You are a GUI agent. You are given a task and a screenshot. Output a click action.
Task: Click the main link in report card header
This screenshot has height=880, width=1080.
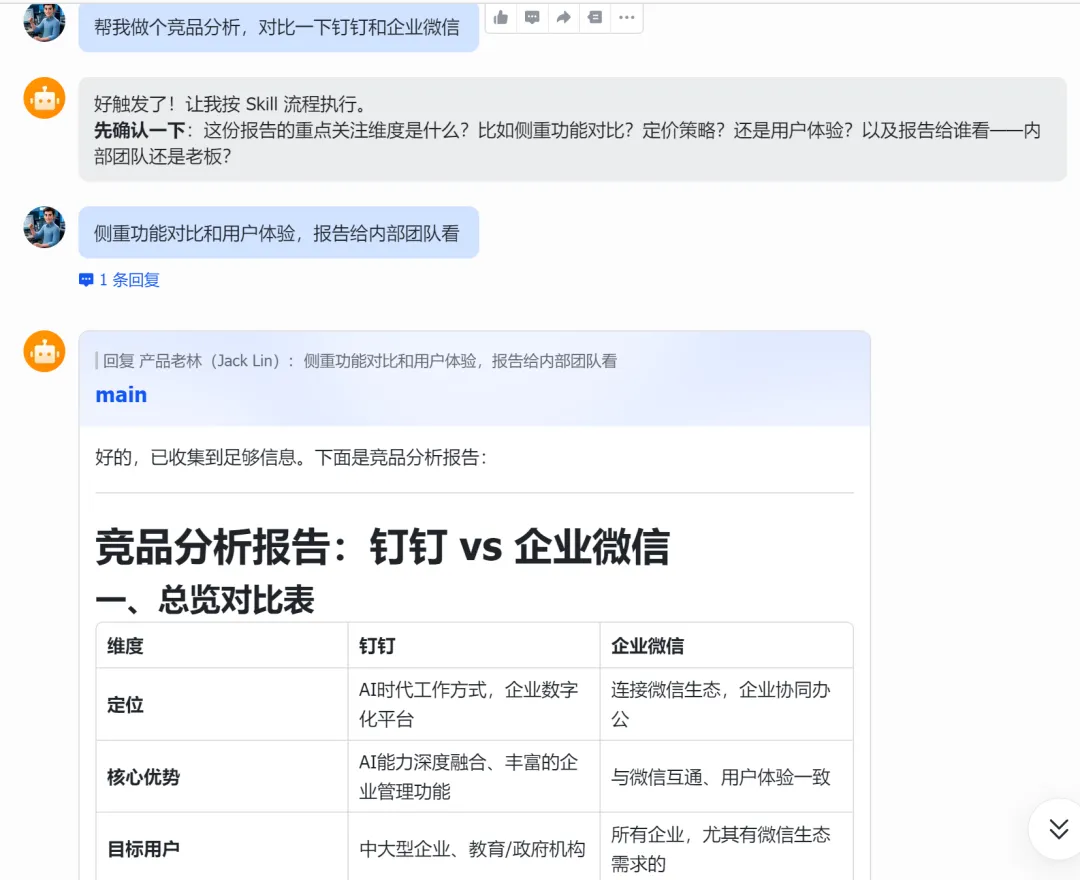(121, 395)
